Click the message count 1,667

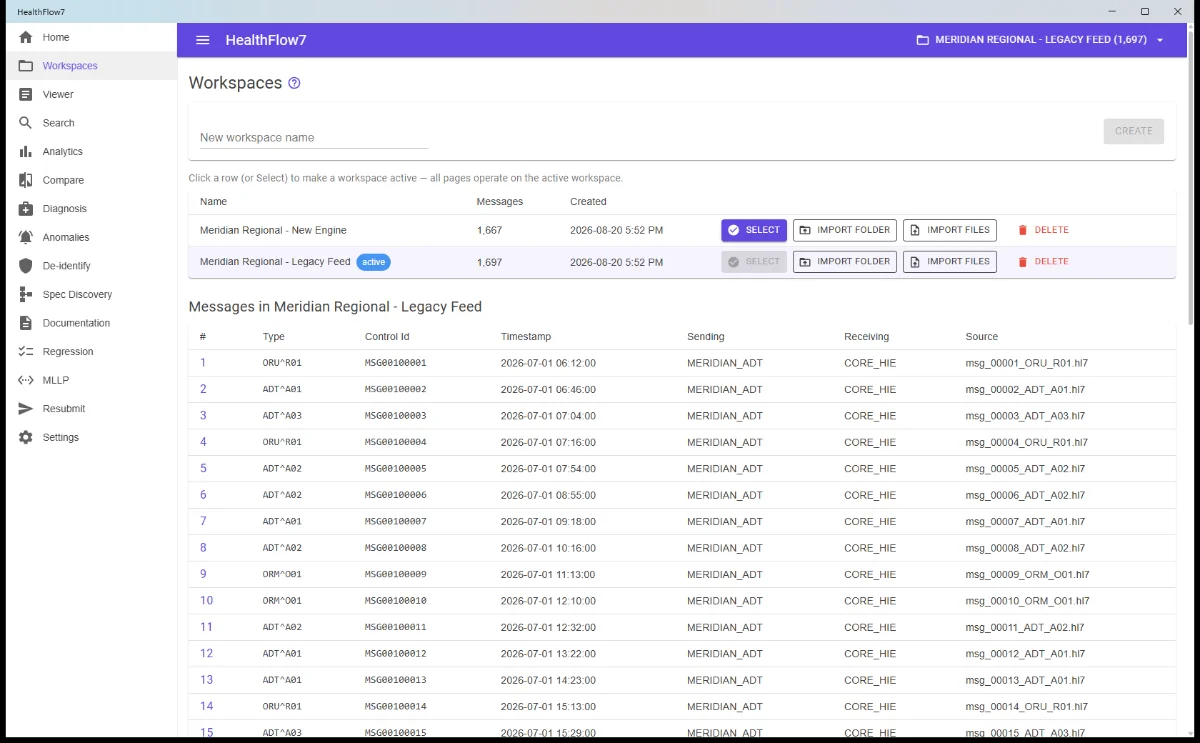pyautogui.click(x=490, y=230)
